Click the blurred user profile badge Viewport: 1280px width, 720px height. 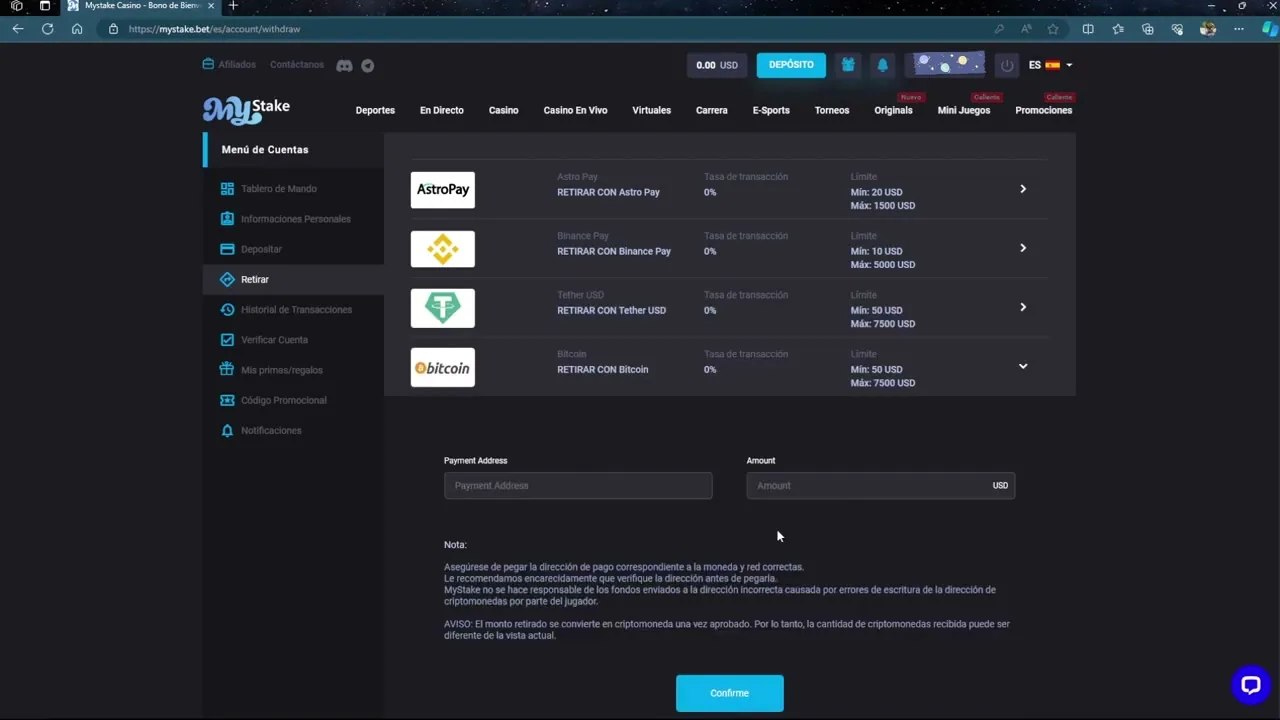pyautogui.click(x=945, y=65)
